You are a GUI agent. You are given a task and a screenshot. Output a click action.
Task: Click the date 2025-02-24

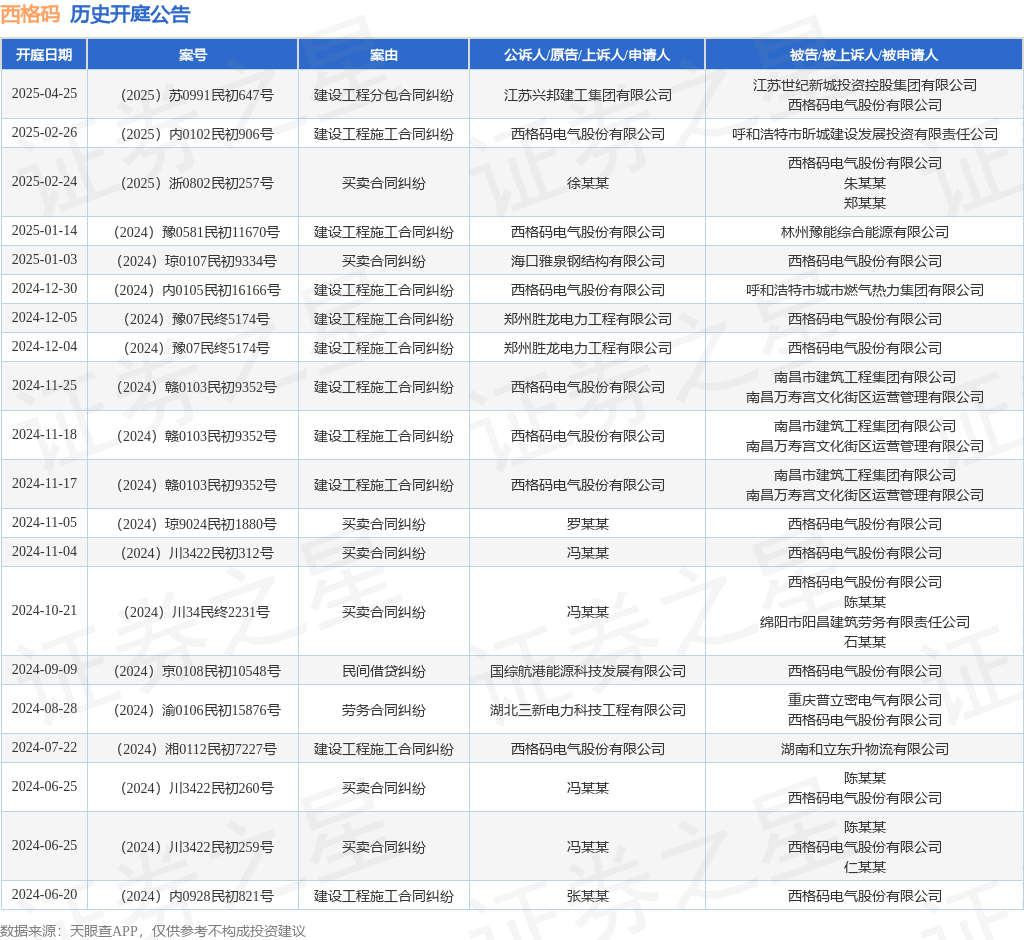tap(44, 182)
